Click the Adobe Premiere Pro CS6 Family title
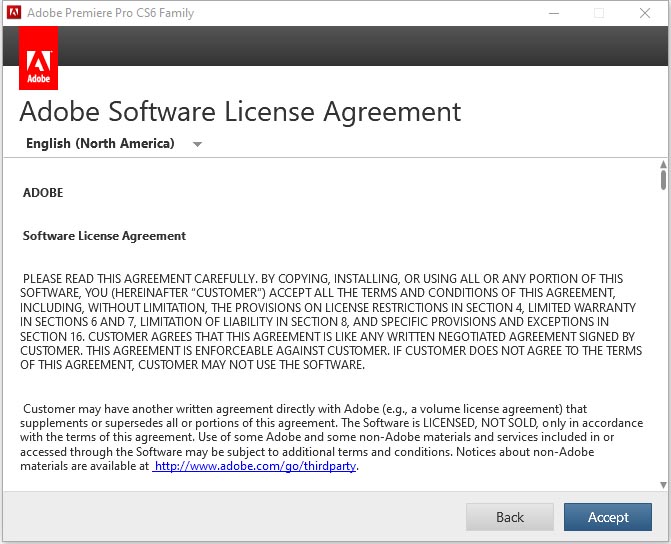 click(111, 13)
